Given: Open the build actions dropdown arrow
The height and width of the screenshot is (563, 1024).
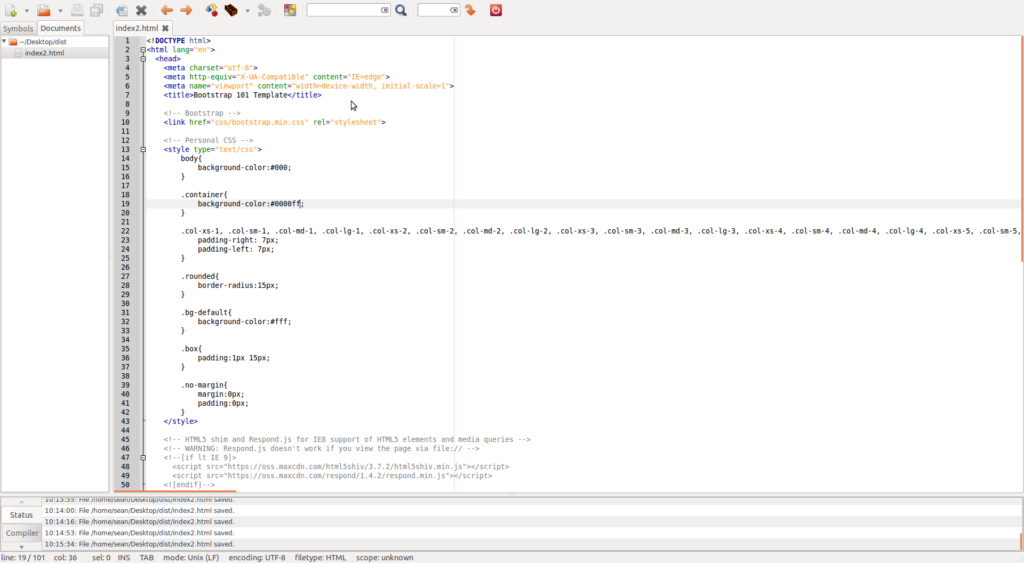Looking at the screenshot, I should pyautogui.click(x=248, y=10).
